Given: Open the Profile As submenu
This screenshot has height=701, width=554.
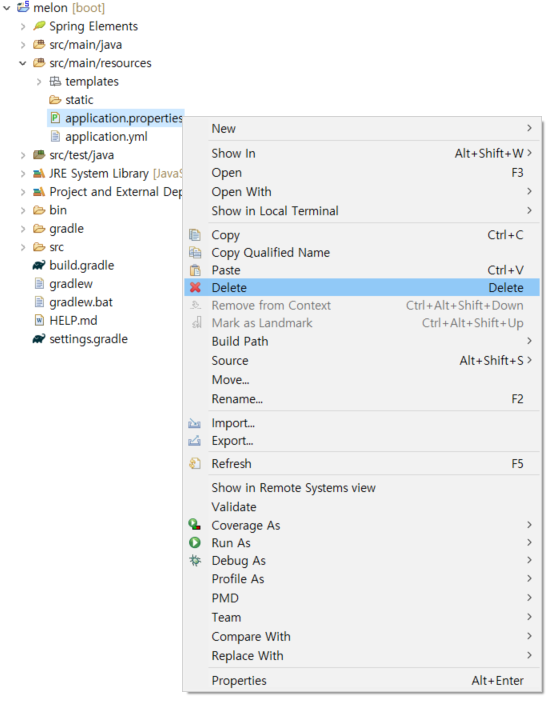Looking at the screenshot, I should click(x=362, y=579).
